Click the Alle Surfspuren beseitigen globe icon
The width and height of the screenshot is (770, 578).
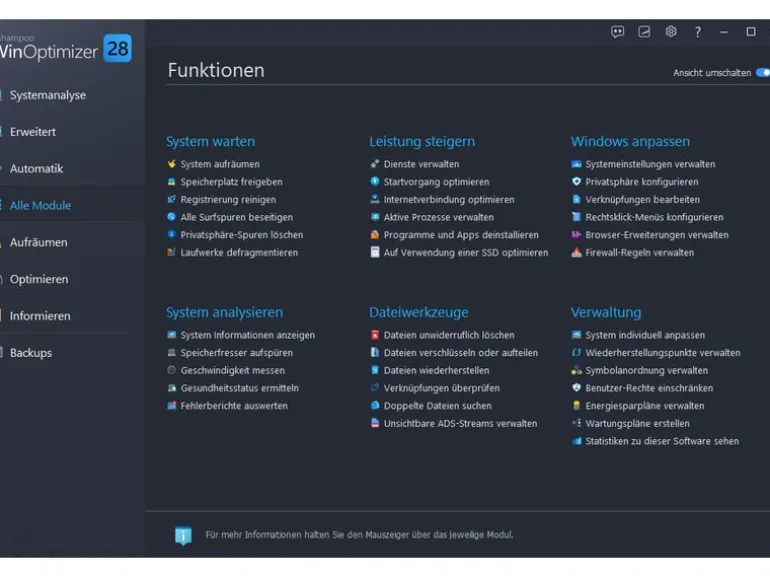pyautogui.click(x=171, y=217)
